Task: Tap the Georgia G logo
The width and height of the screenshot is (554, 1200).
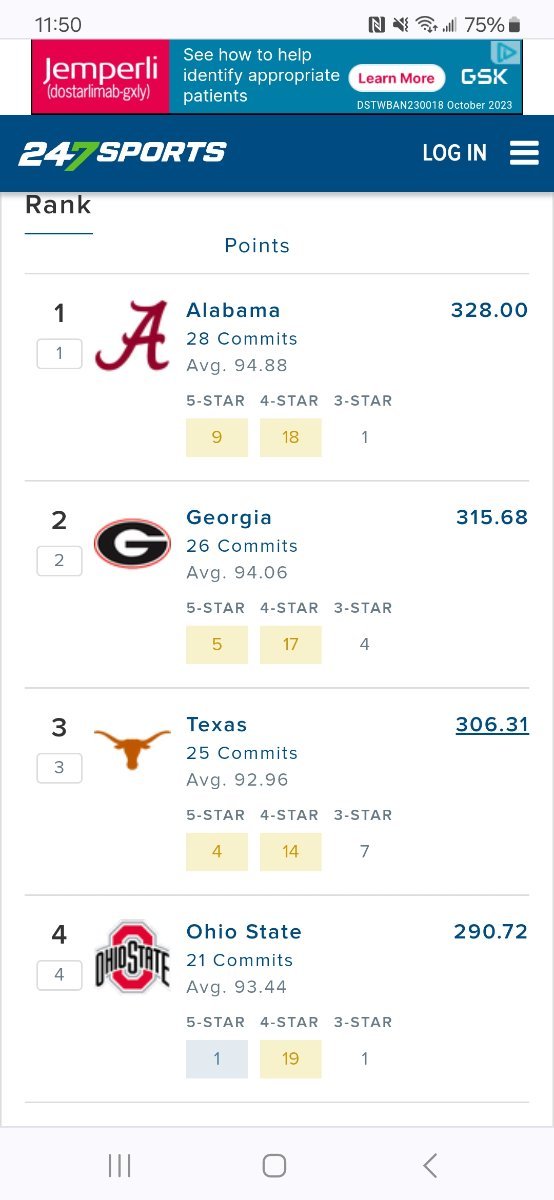Action: click(132, 543)
